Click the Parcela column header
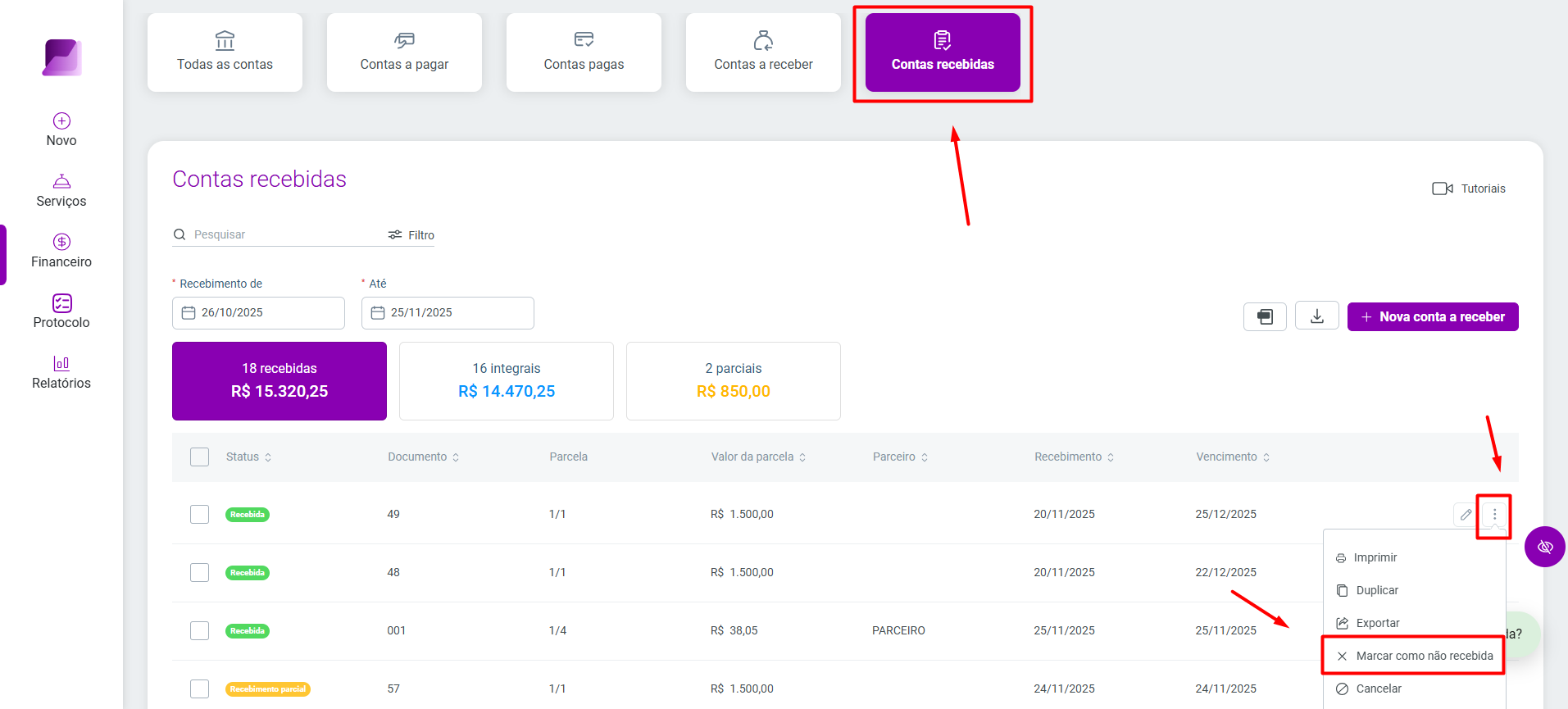Screen dimensions: 1568x709 (568, 457)
